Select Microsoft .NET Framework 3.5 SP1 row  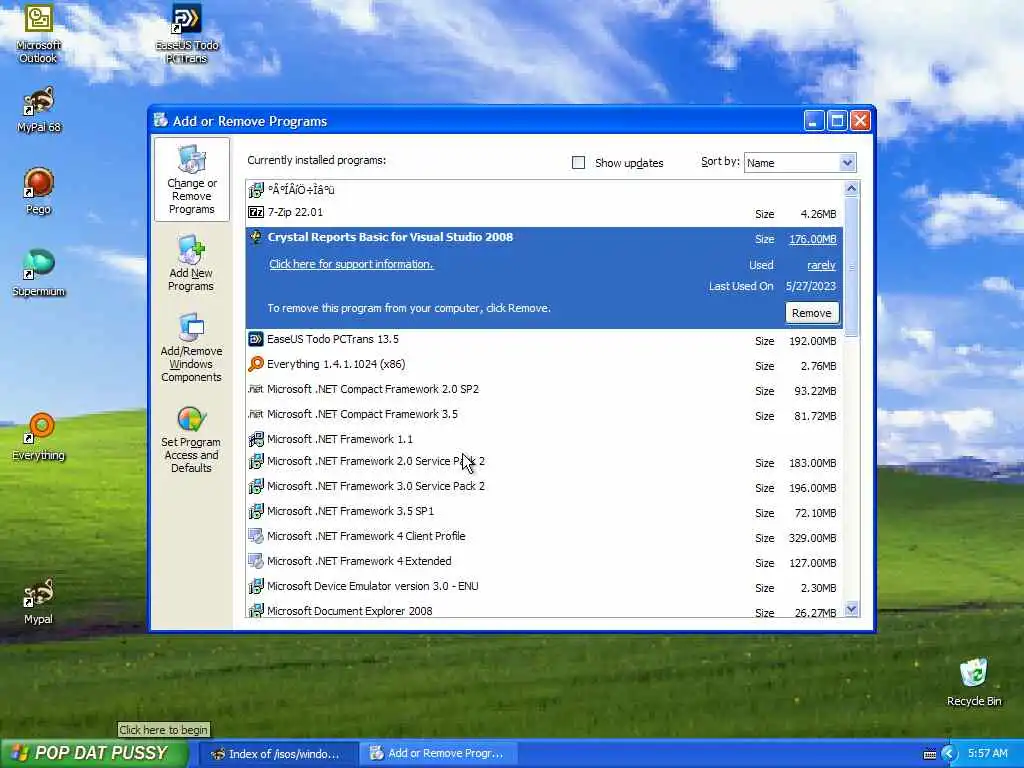pos(545,511)
